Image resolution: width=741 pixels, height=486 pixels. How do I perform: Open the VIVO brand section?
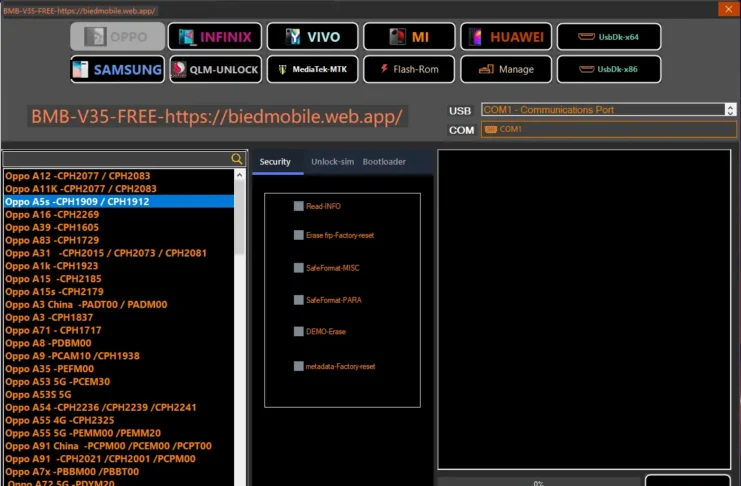(312, 36)
